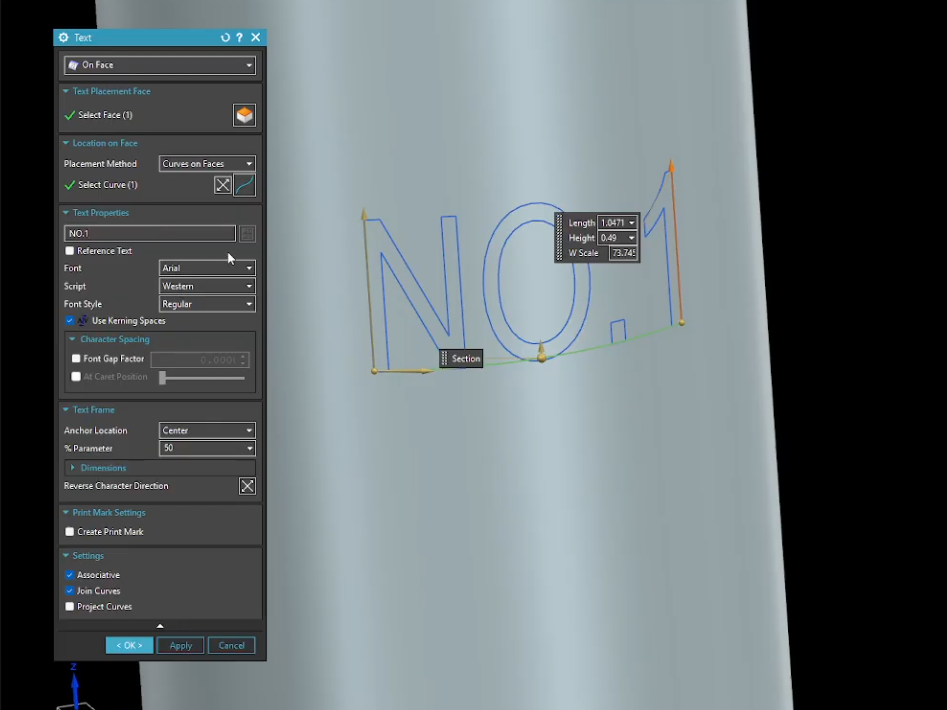The height and width of the screenshot is (710, 947).
Task: Collapse the Text Frame section
Action: click(x=66, y=409)
